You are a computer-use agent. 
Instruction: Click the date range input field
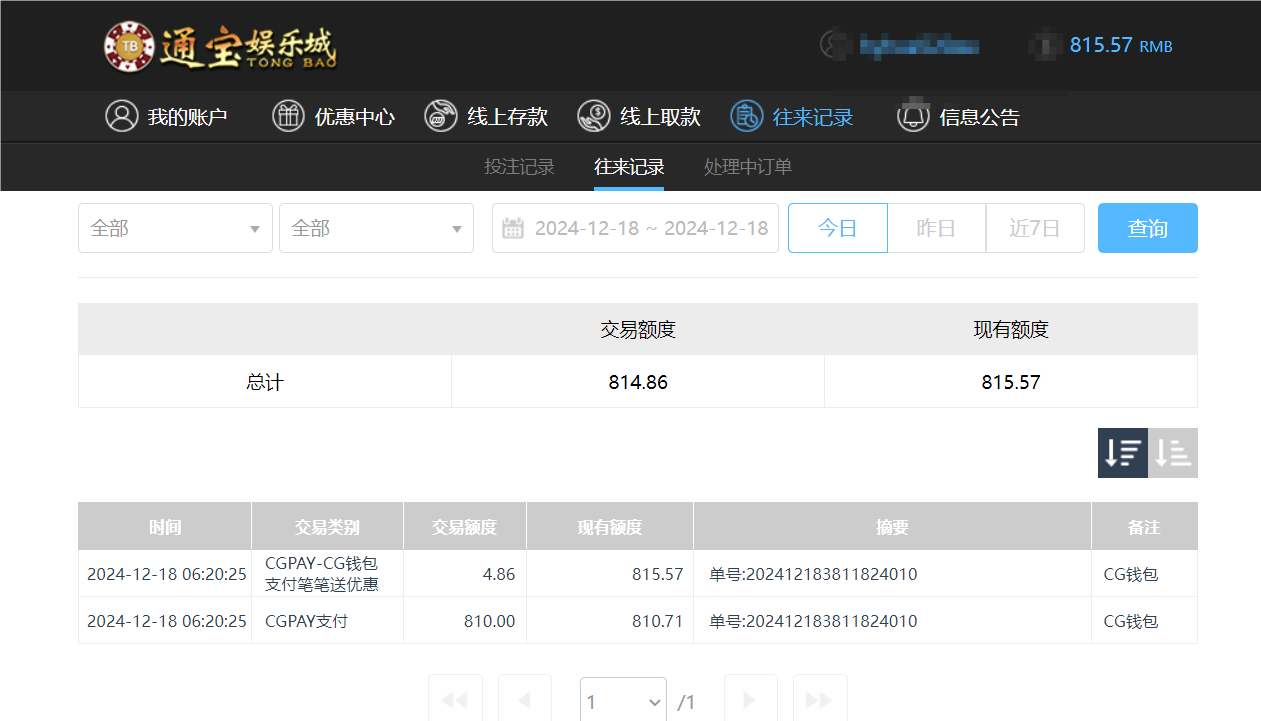click(650, 227)
